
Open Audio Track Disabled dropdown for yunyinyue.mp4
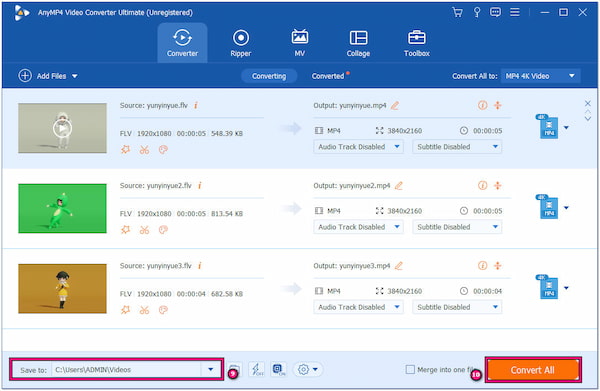click(x=359, y=147)
